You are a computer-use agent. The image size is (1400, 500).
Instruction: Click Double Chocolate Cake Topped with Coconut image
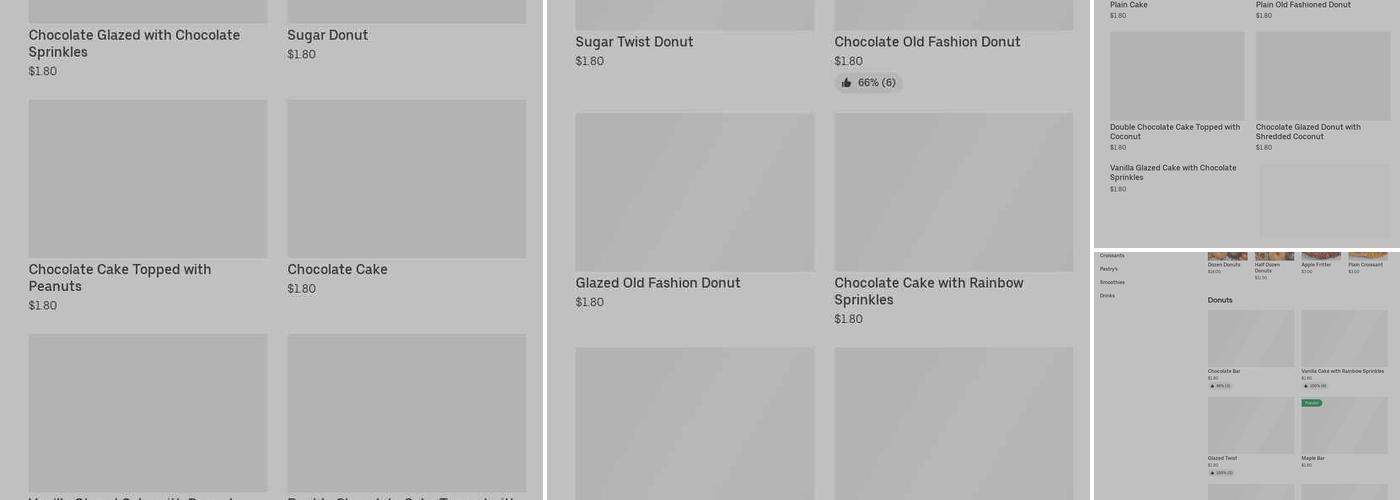1177,76
